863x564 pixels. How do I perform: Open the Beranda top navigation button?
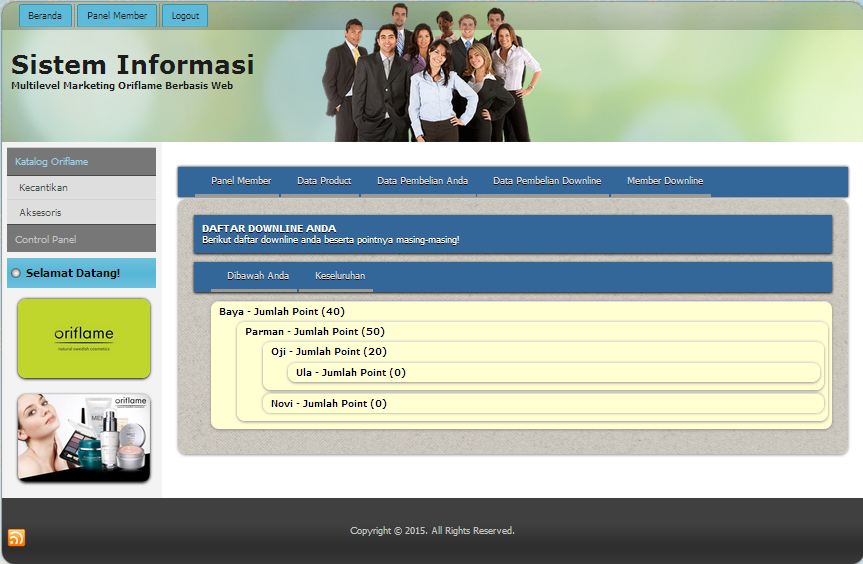click(45, 15)
